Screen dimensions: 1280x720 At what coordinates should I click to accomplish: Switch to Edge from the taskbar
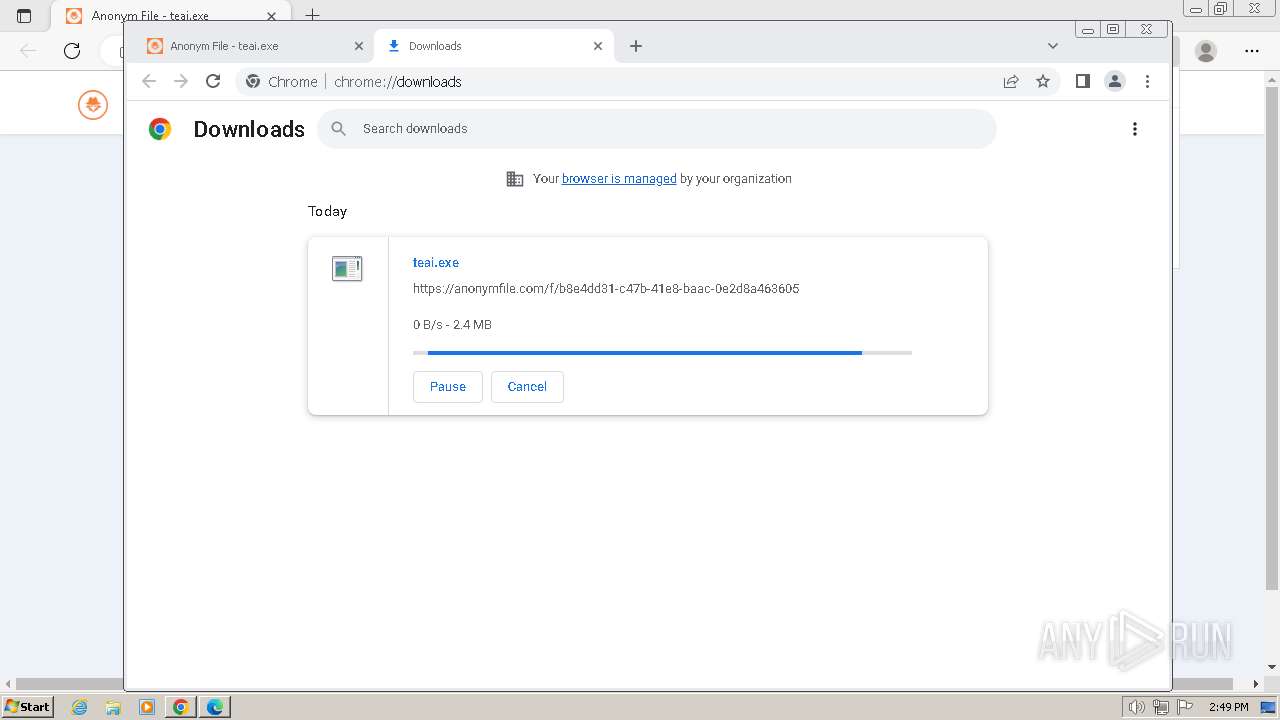215,707
